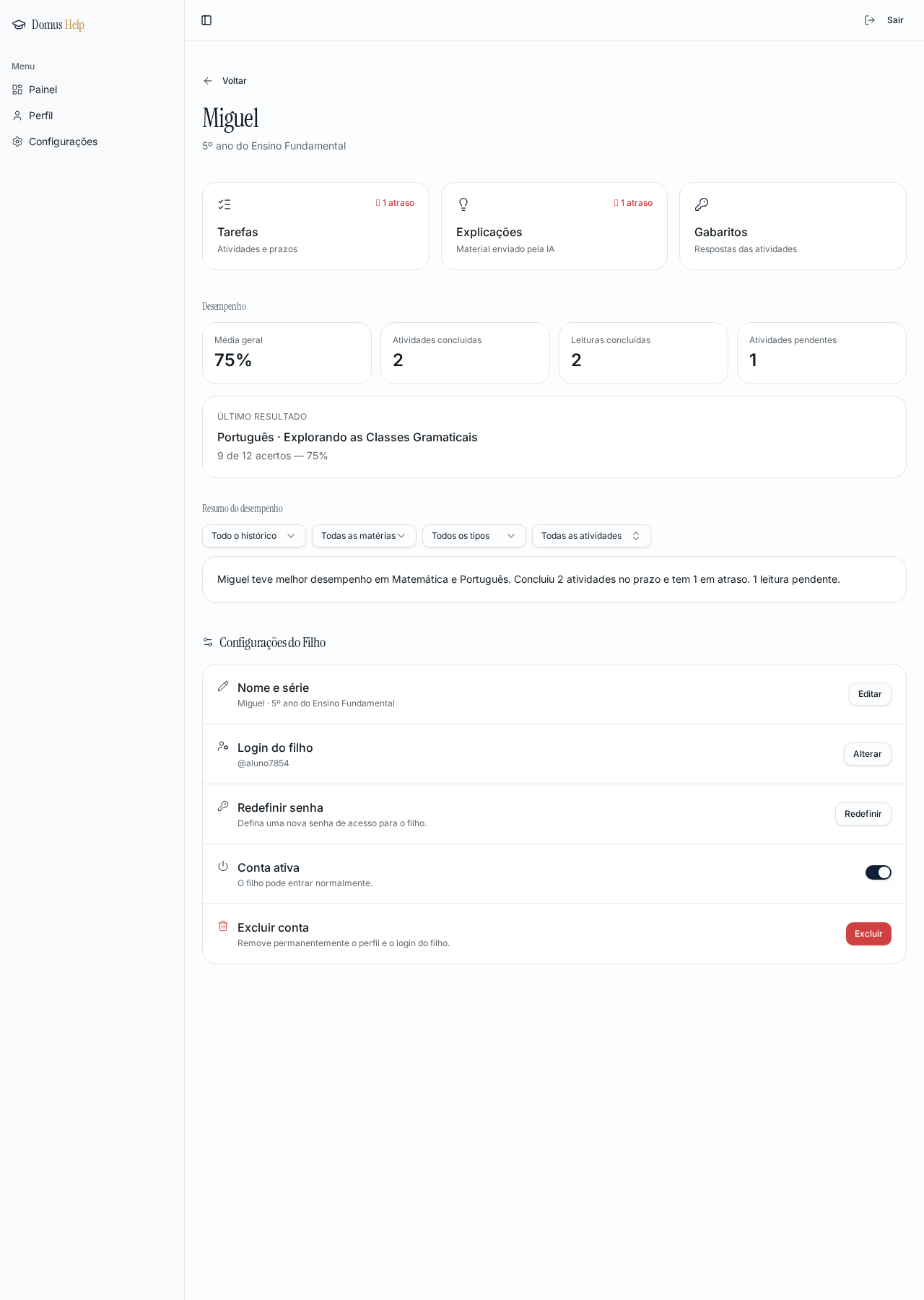Image resolution: width=924 pixels, height=1300 pixels.
Task: Click the 1 atraso badge on Explicações
Action: [x=633, y=203]
